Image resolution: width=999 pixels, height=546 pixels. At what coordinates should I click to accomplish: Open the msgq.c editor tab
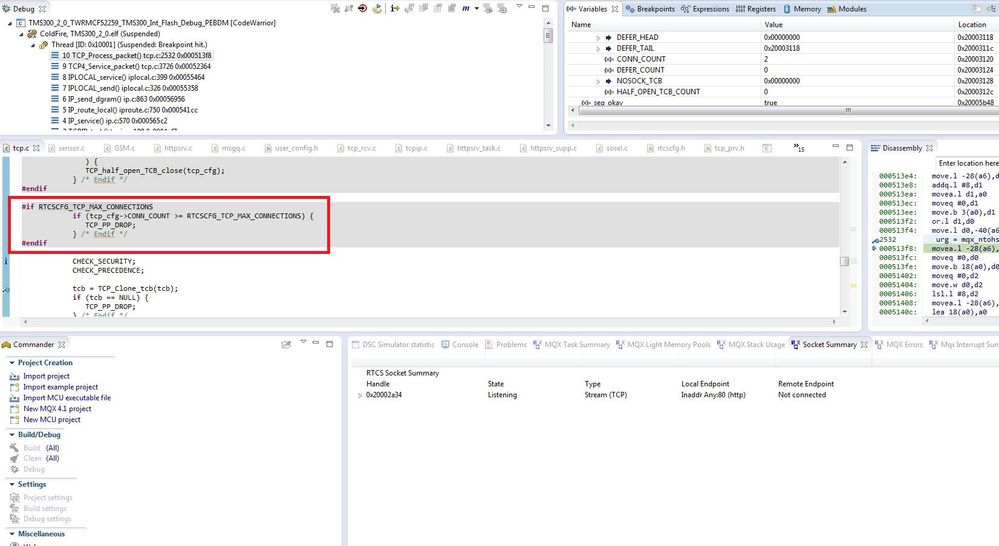tap(228, 148)
